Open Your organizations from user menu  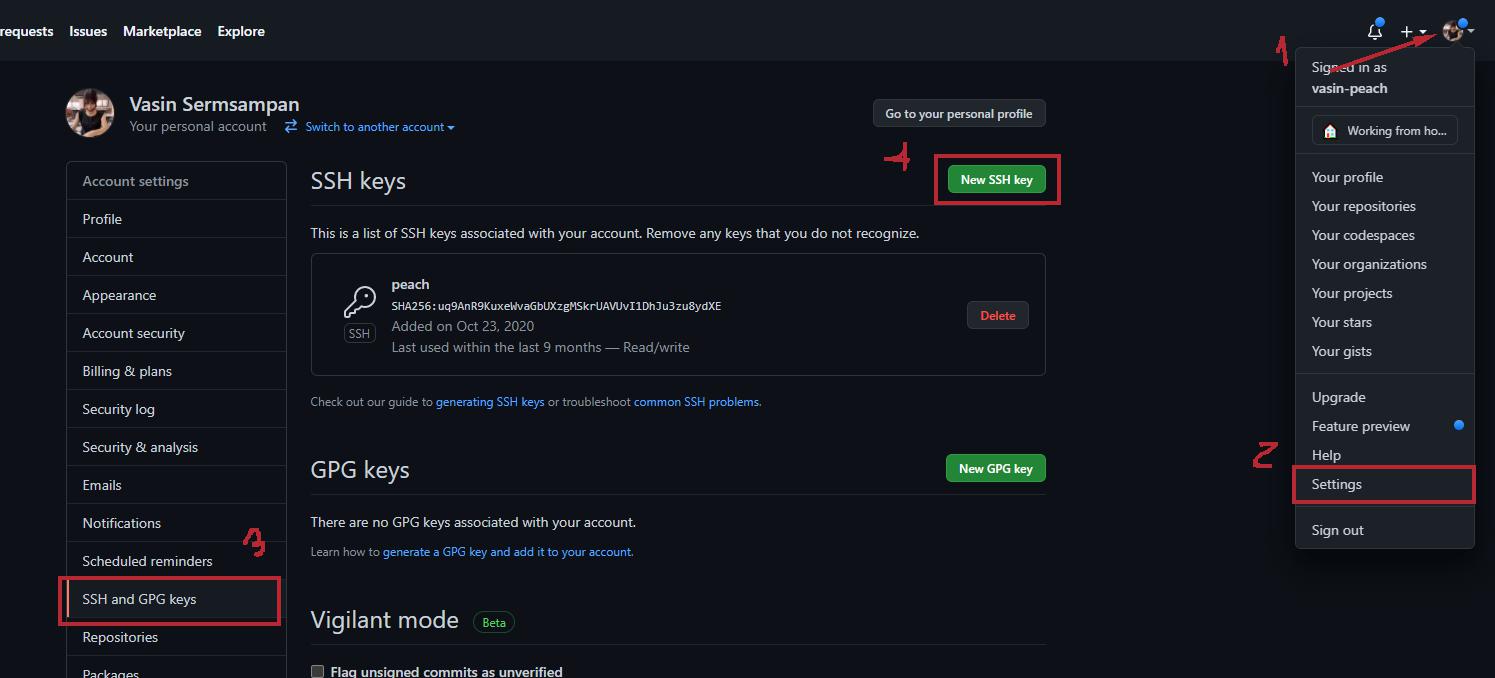coord(1384,264)
